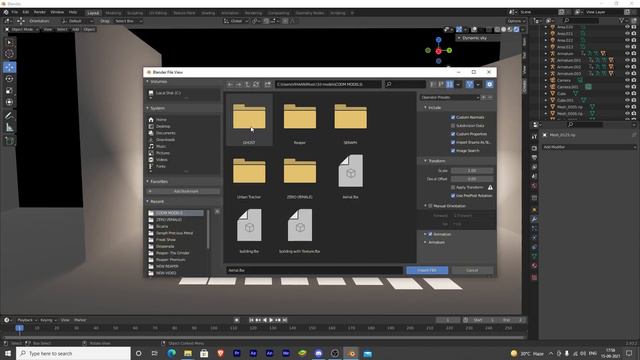Click the current frame marker in timeline
The height and width of the screenshot is (360, 640).
(x=19, y=328)
